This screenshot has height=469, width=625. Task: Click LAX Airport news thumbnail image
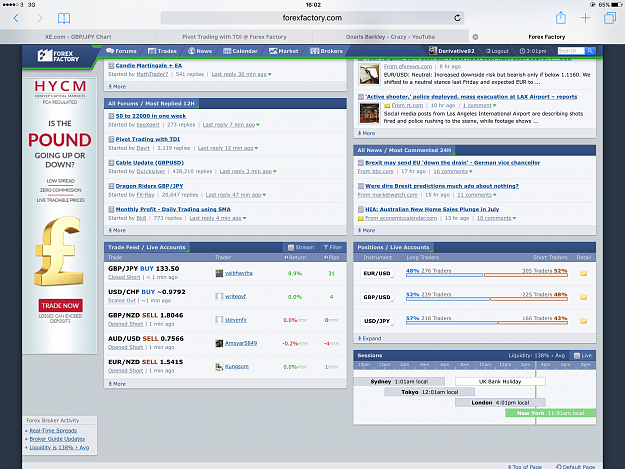click(x=369, y=114)
